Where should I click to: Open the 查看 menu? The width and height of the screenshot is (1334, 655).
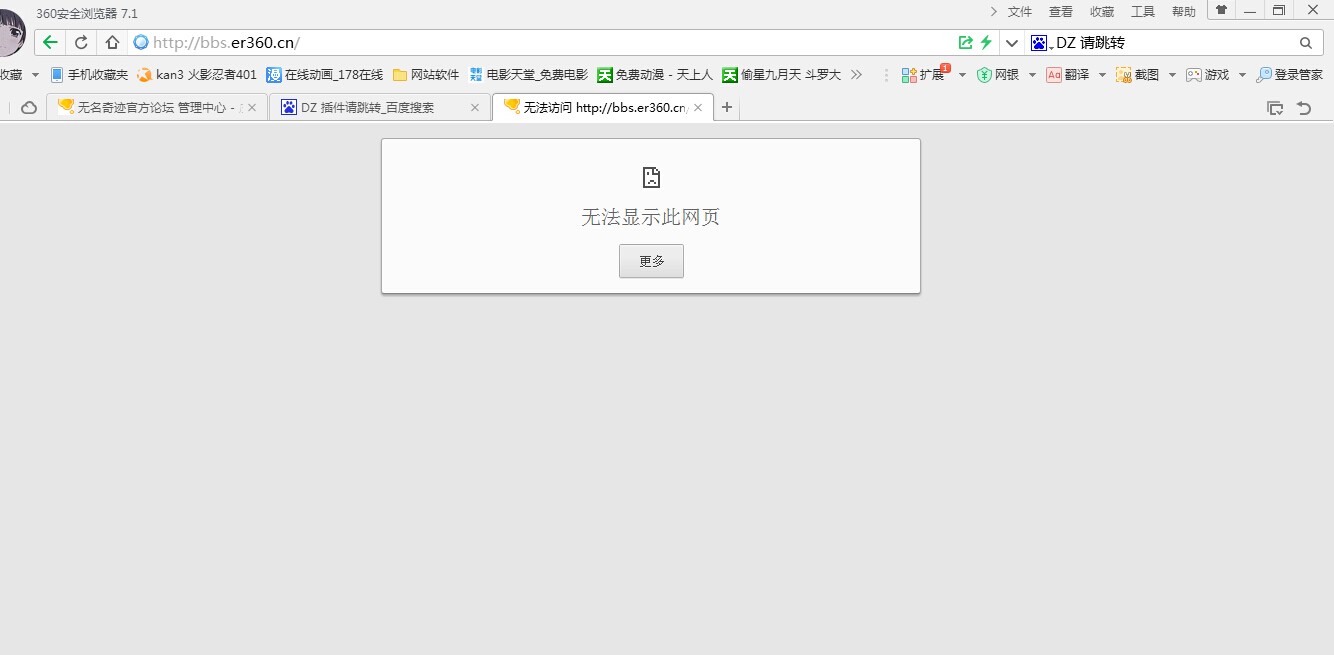coord(1061,12)
